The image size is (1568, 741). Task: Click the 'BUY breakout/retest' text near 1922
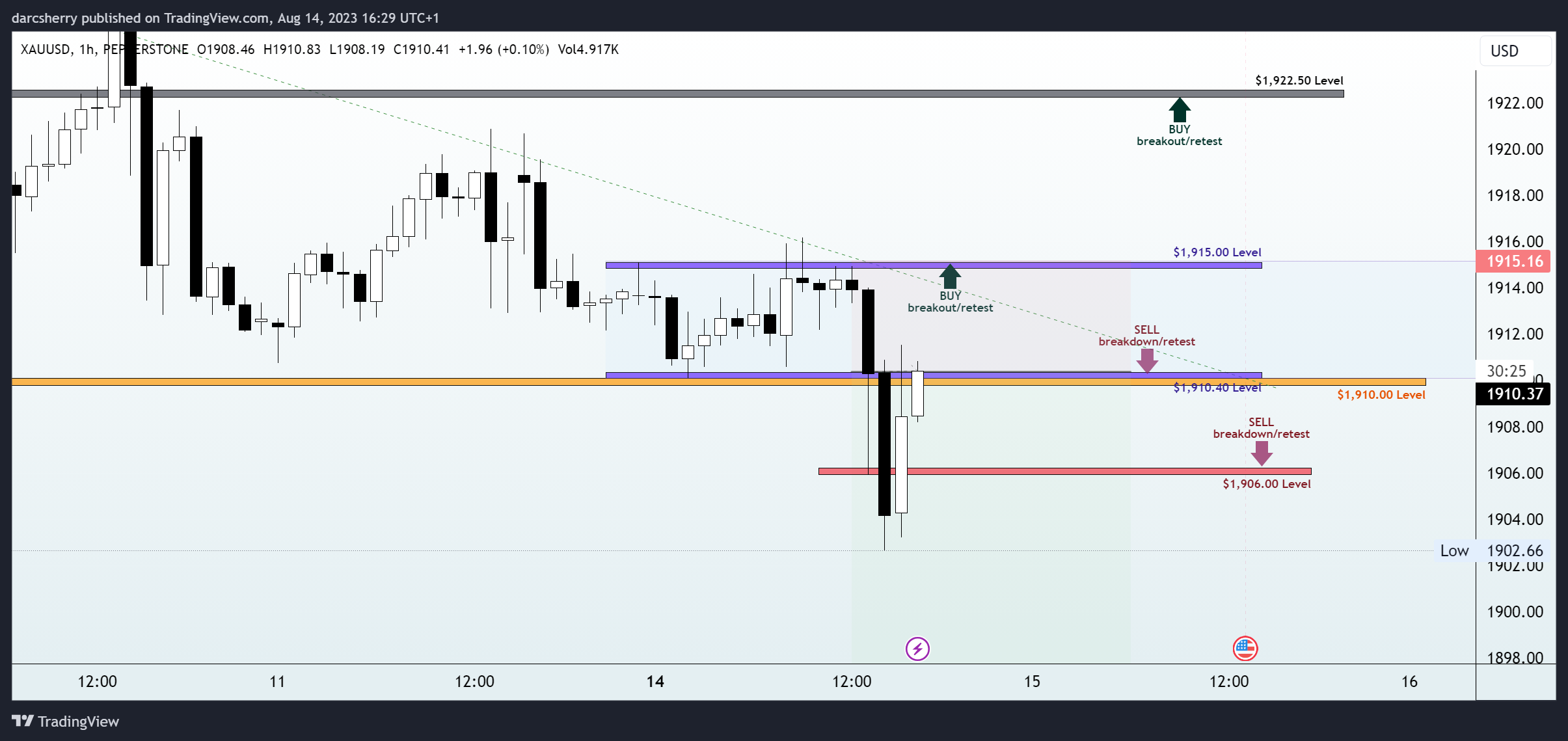point(1180,135)
